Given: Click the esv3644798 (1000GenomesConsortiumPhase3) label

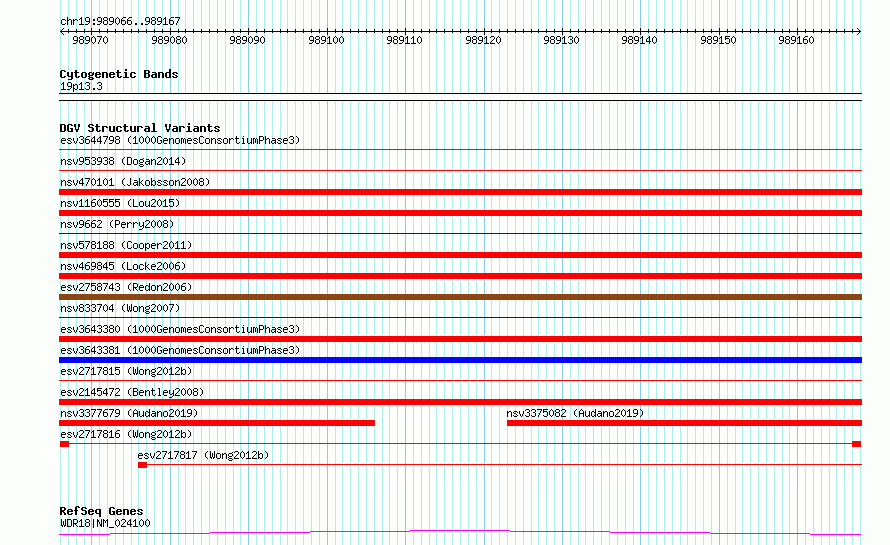Looking at the screenshot, I should tap(180, 140).
